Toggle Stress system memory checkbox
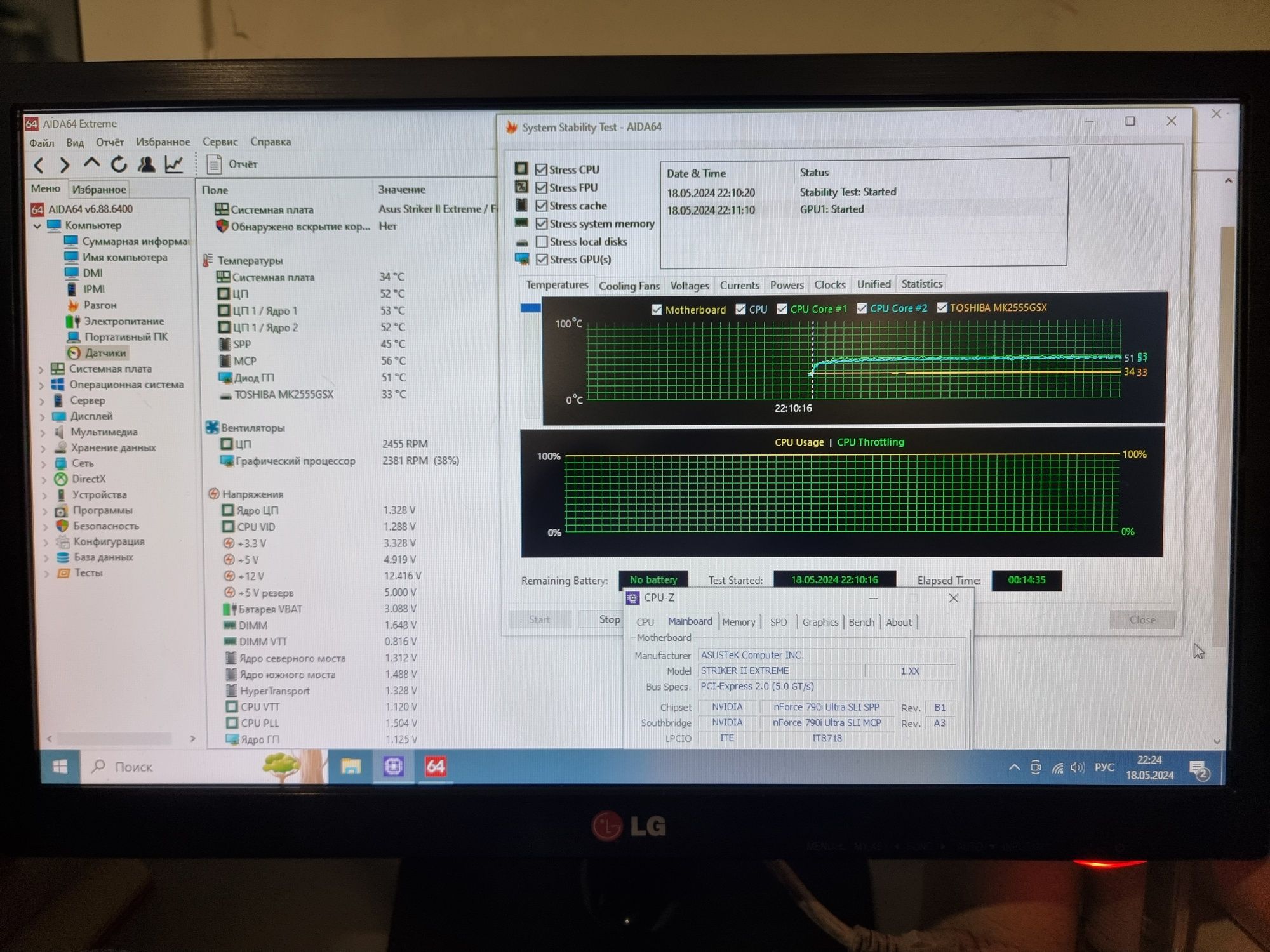Image resolution: width=1270 pixels, height=952 pixels. coord(542,223)
